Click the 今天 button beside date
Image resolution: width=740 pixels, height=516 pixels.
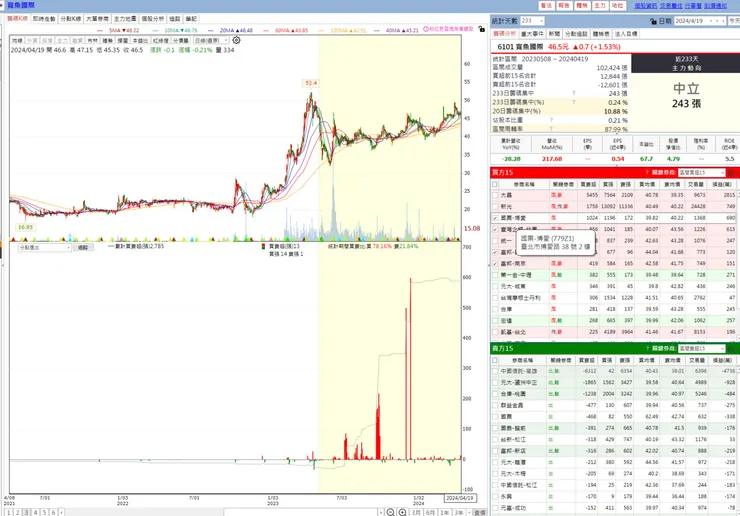click(x=734, y=21)
